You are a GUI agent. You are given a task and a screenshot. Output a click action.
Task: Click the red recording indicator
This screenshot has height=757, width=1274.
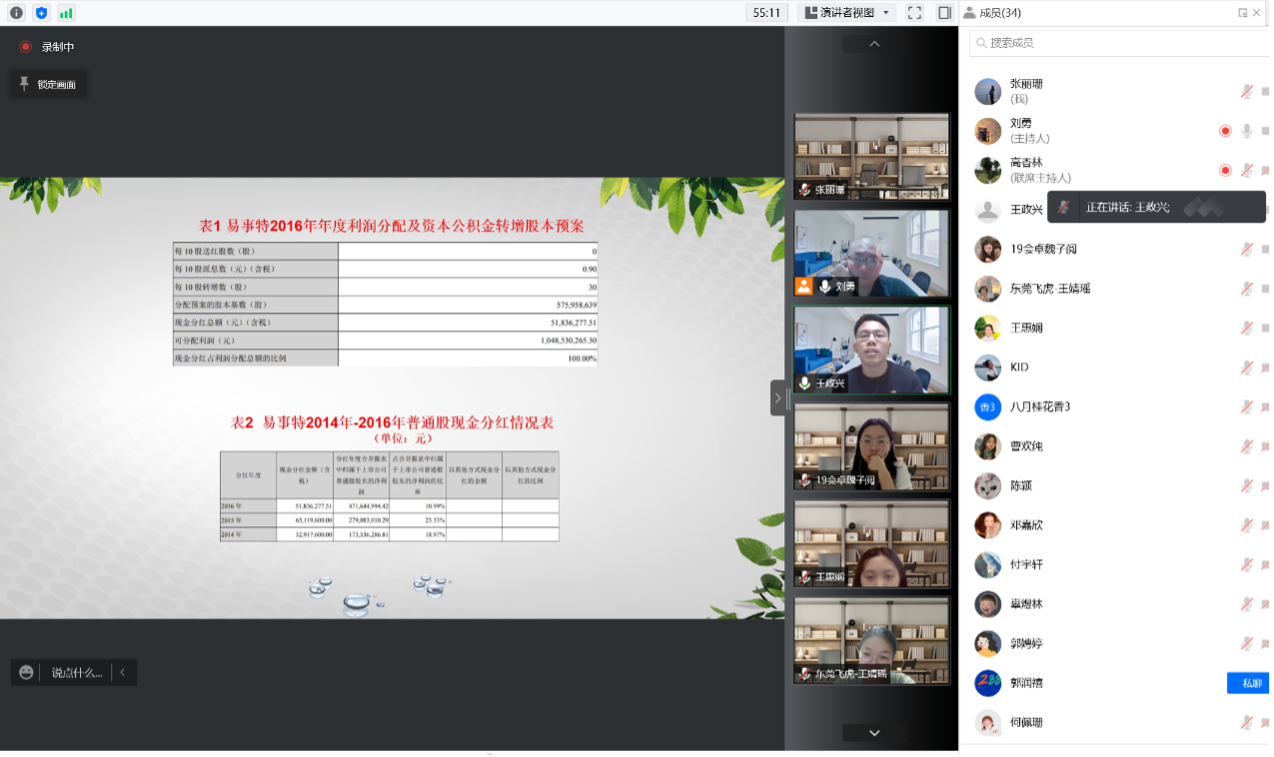click(x=26, y=47)
